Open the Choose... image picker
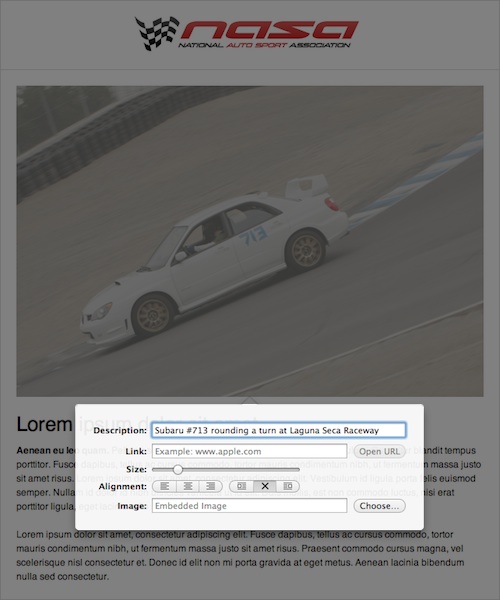This screenshot has width=500, height=600. (x=379, y=506)
